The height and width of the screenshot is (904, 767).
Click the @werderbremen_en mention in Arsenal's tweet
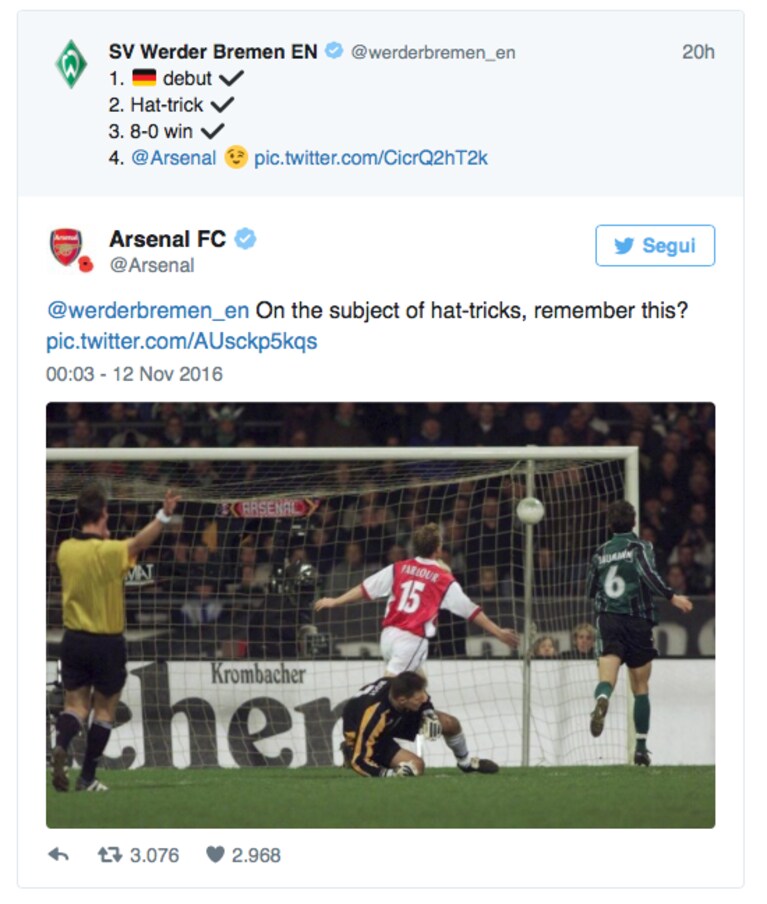[148, 311]
